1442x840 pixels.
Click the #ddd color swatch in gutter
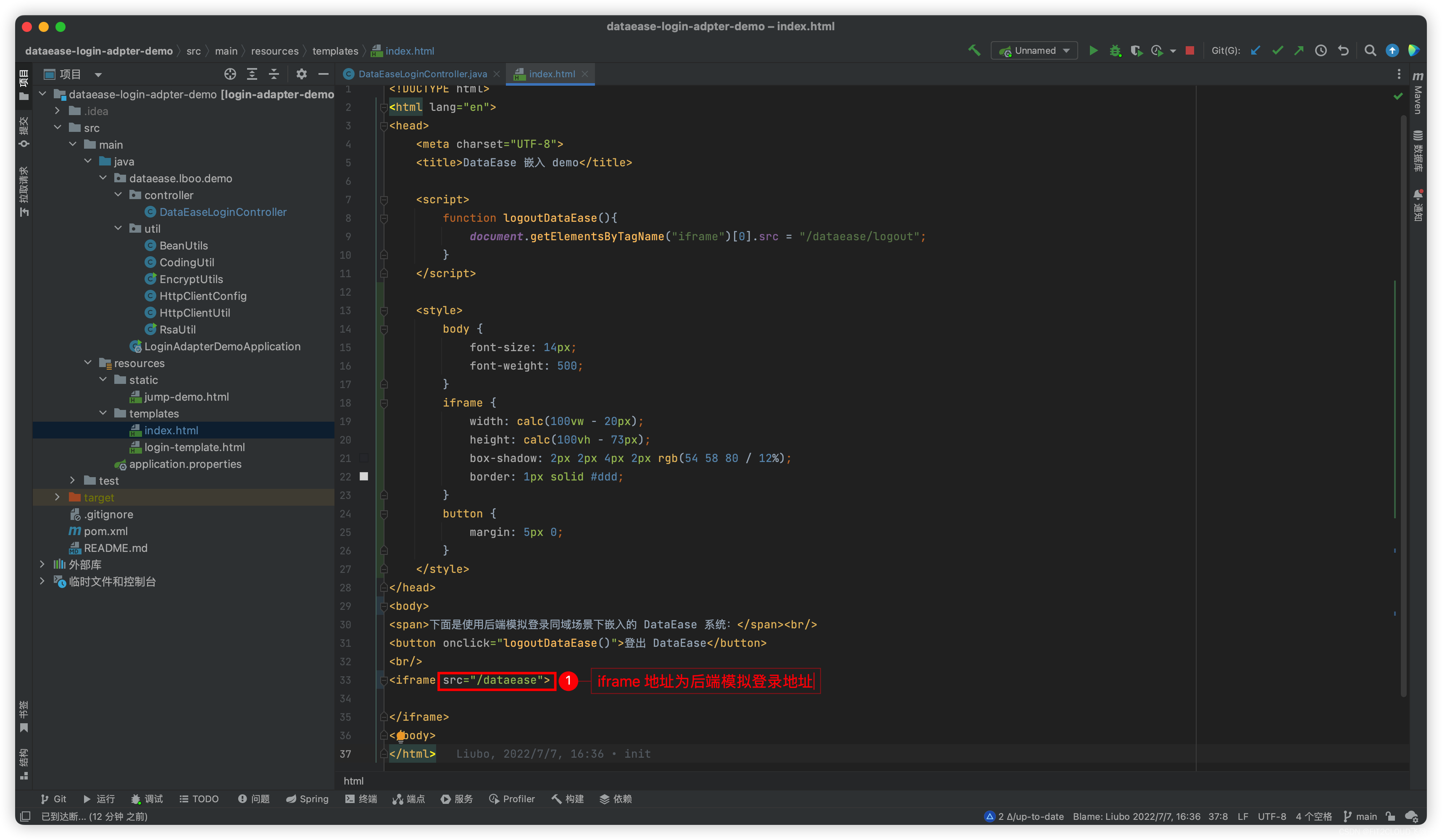pos(364,476)
